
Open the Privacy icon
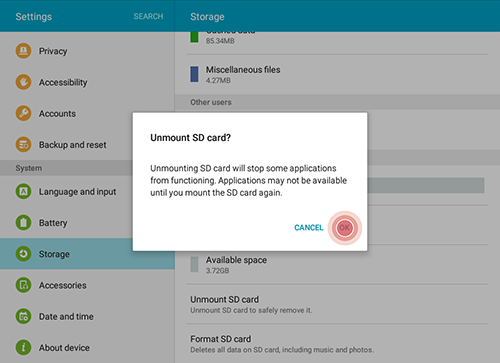[x=23, y=51]
